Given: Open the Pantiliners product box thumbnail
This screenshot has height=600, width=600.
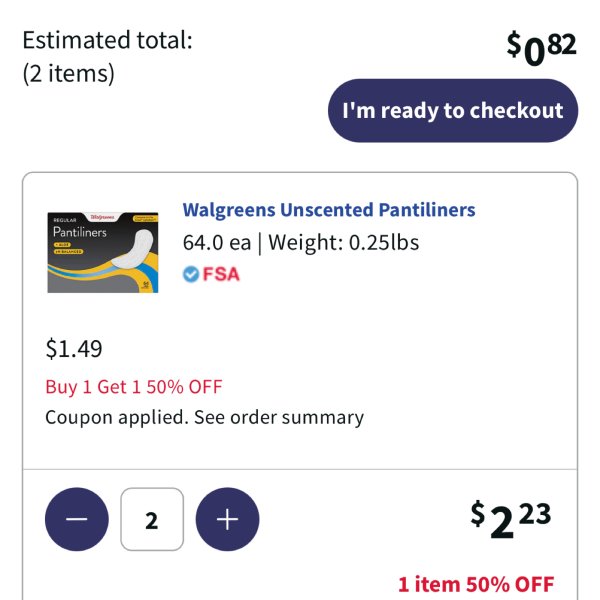Looking at the screenshot, I should (x=103, y=252).
